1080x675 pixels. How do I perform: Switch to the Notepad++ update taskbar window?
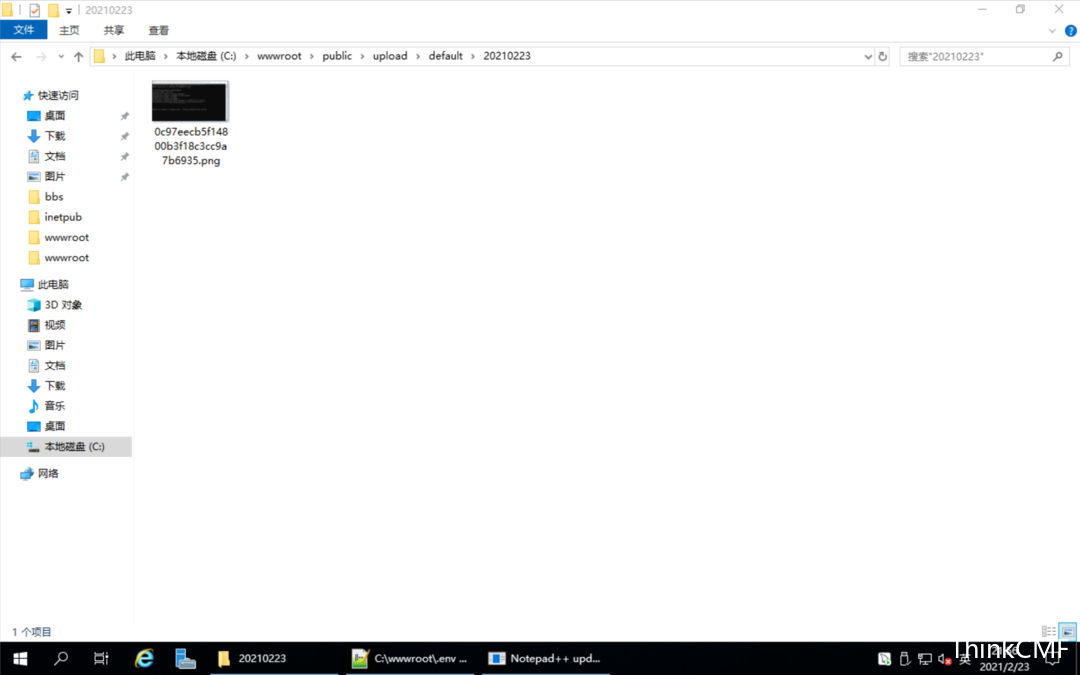546,658
